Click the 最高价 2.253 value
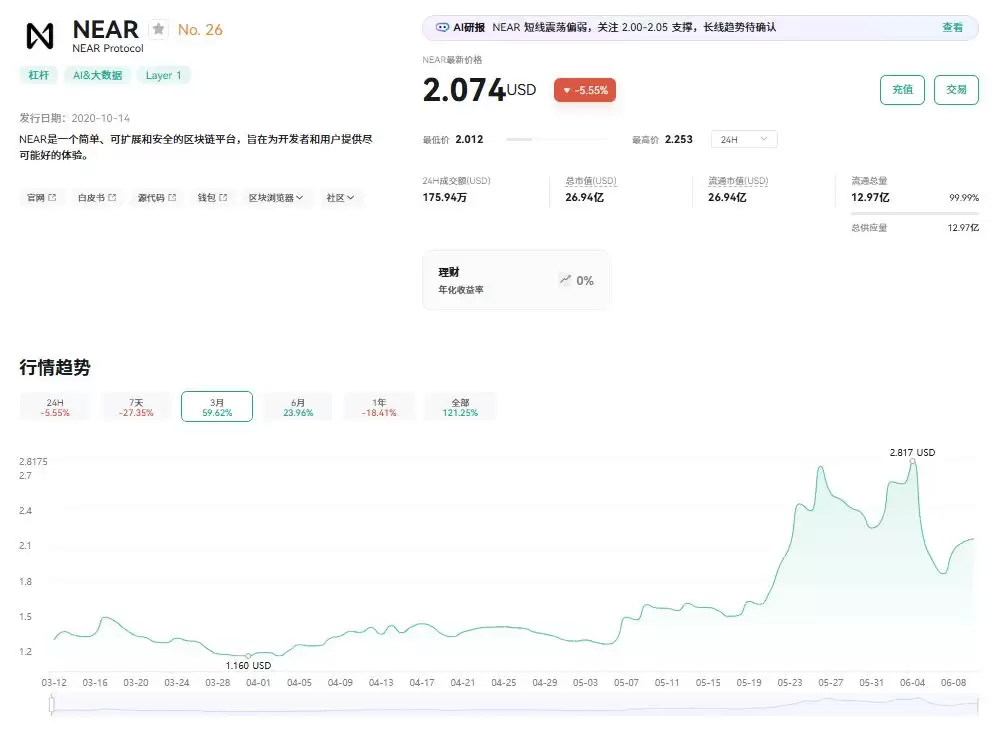 coord(678,140)
